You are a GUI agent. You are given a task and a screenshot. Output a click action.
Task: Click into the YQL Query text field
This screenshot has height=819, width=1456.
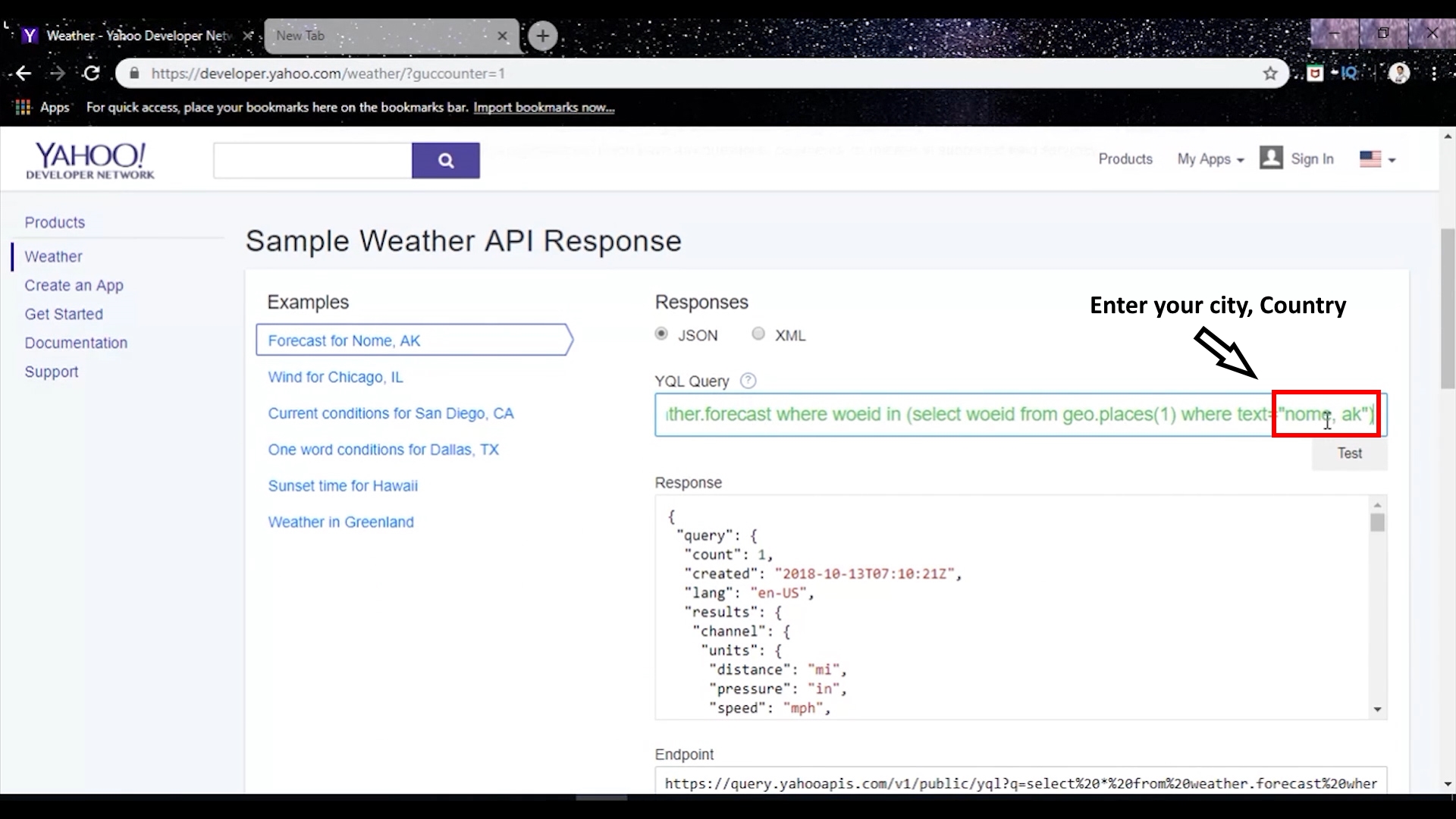point(948,414)
